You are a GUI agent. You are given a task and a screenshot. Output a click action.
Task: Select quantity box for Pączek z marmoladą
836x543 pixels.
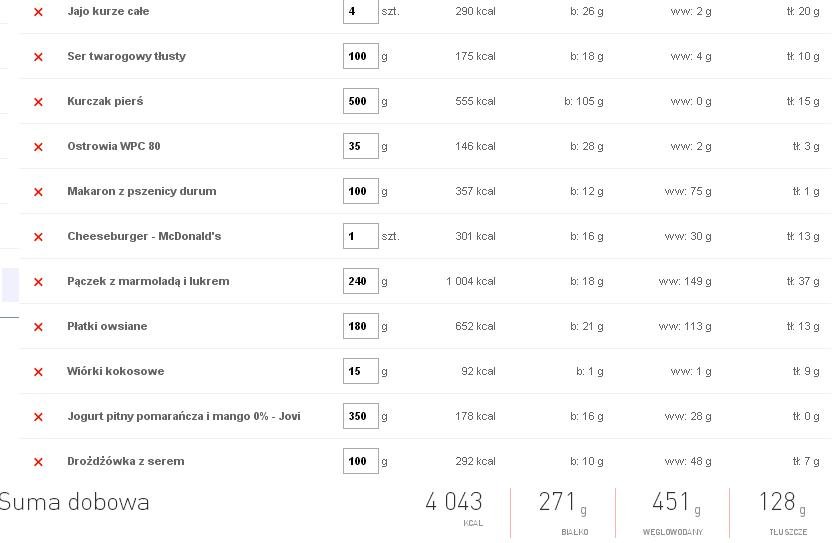coord(361,281)
